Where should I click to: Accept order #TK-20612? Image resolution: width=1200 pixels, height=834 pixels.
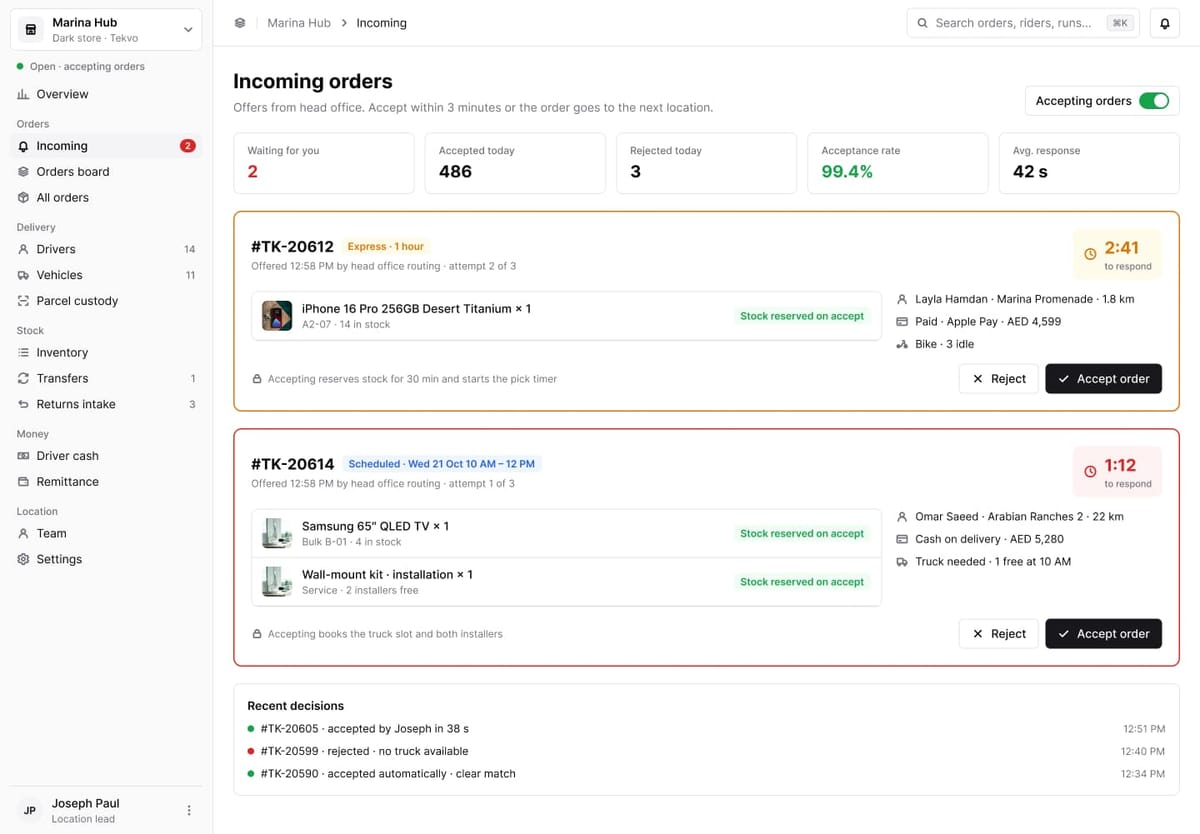click(x=1103, y=379)
